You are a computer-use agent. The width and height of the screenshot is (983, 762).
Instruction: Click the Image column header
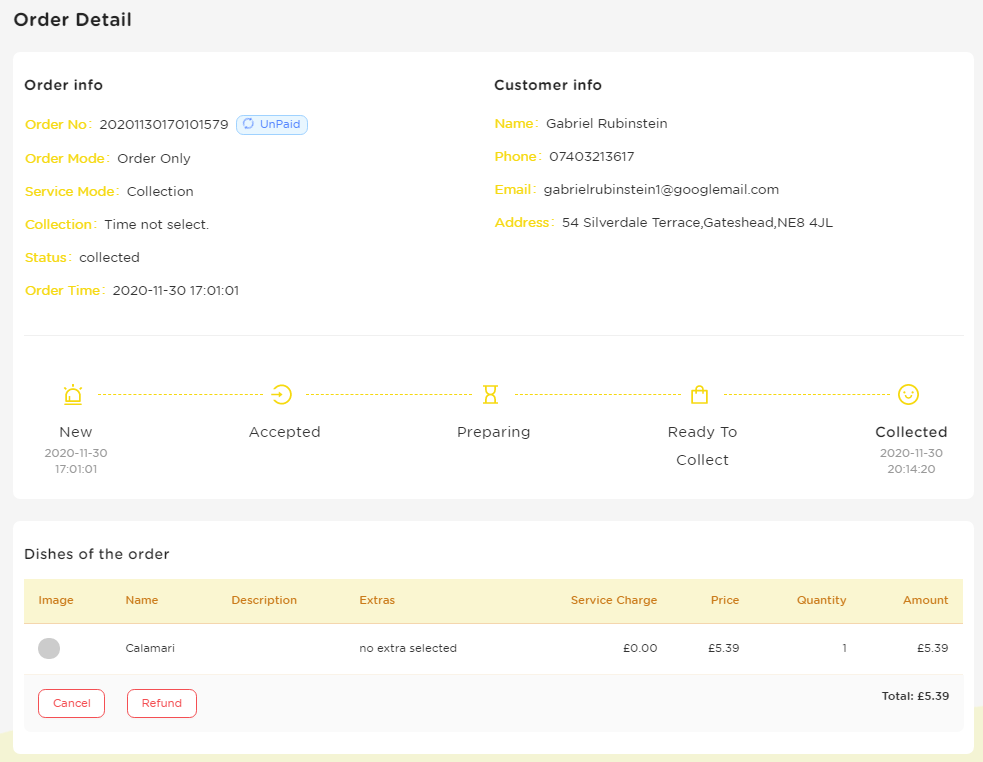(56, 600)
